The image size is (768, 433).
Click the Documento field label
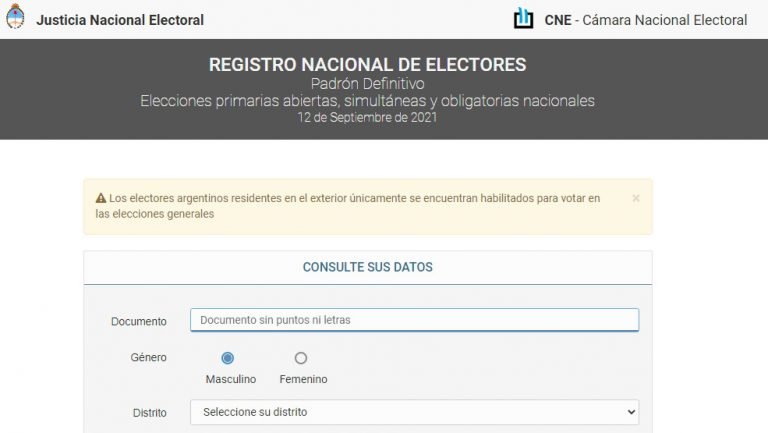[x=138, y=321]
